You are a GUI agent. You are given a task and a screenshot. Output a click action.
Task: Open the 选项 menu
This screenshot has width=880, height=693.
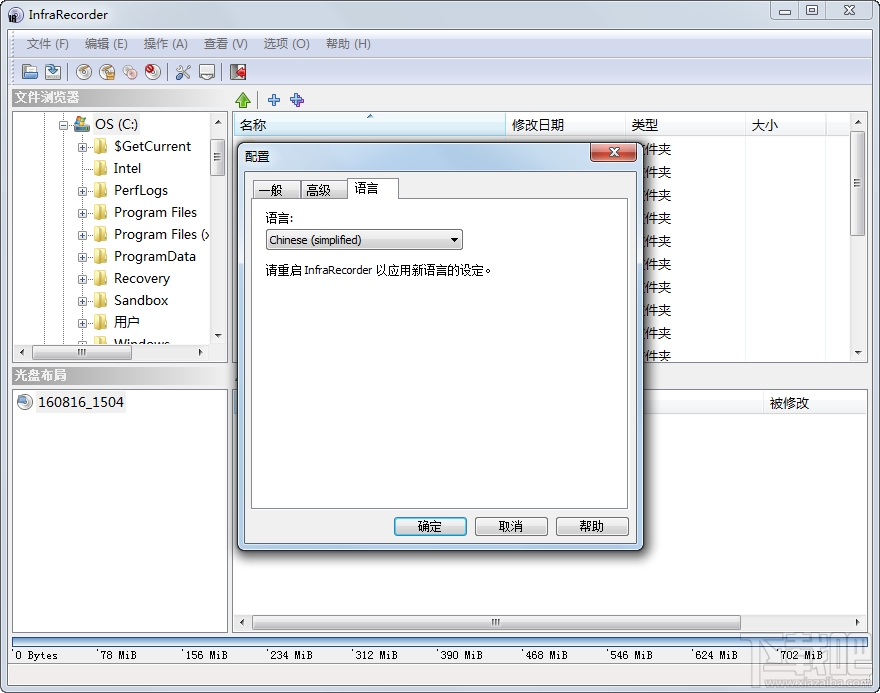(285, 43)
